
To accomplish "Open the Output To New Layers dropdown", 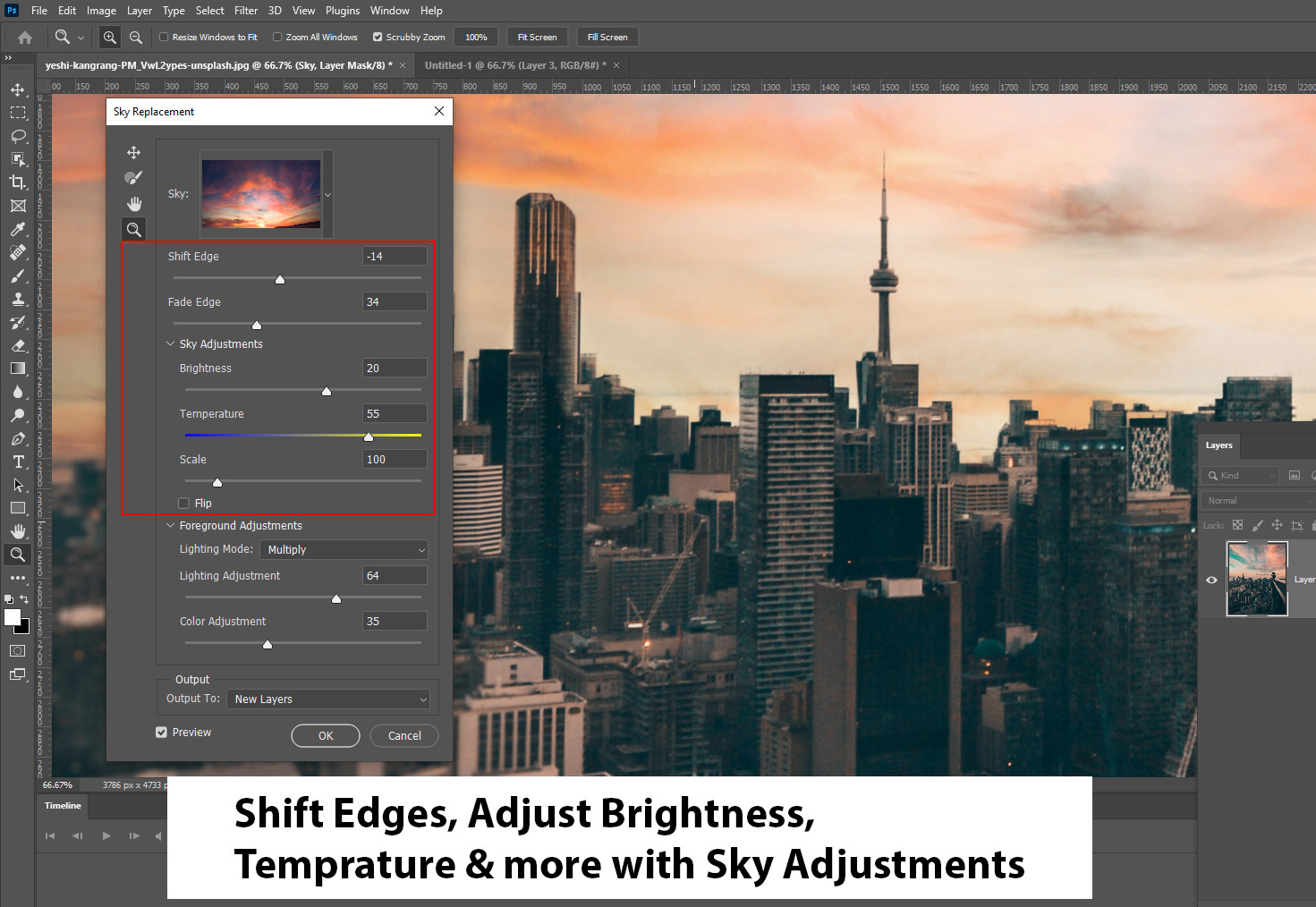I will point(328,699).
